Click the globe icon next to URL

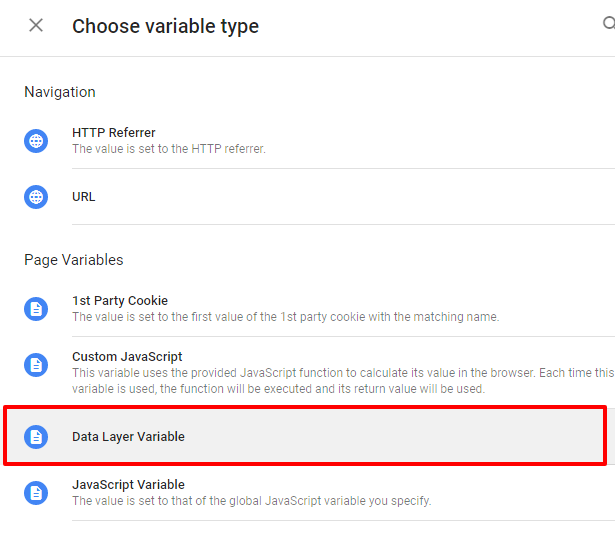point(36,197)
